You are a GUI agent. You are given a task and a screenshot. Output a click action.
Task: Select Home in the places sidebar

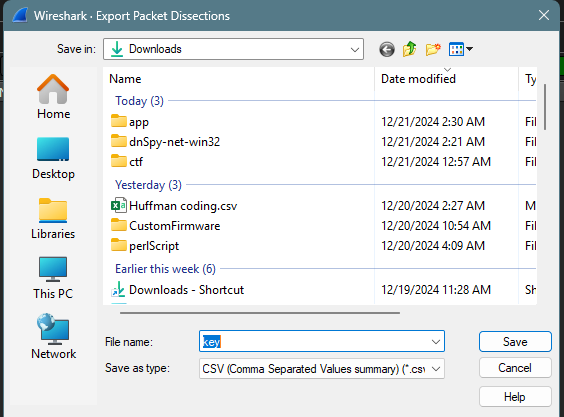(x=53, y=97)
